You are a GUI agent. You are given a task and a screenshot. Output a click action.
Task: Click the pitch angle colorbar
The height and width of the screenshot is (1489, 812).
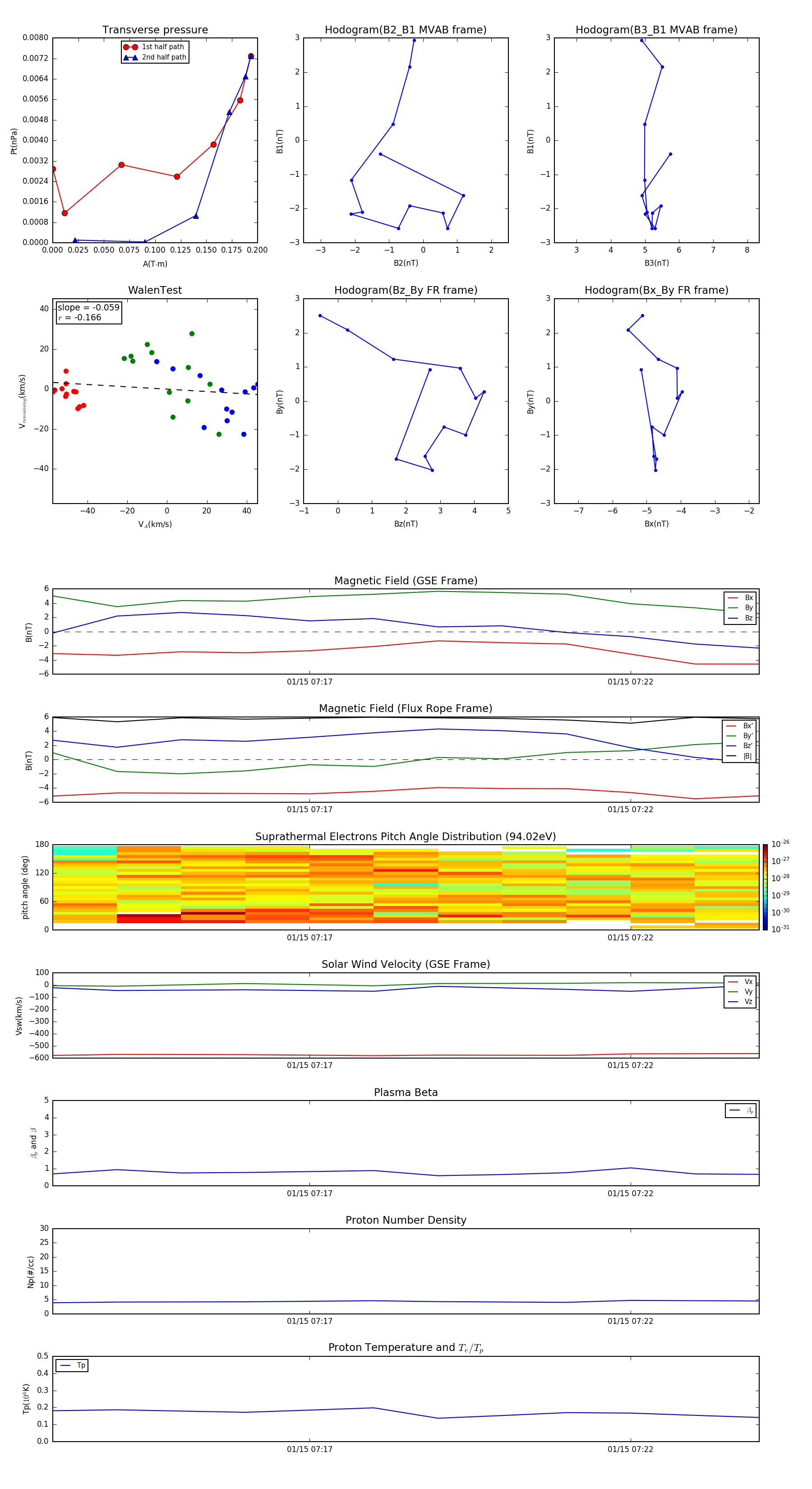[765, 887]
